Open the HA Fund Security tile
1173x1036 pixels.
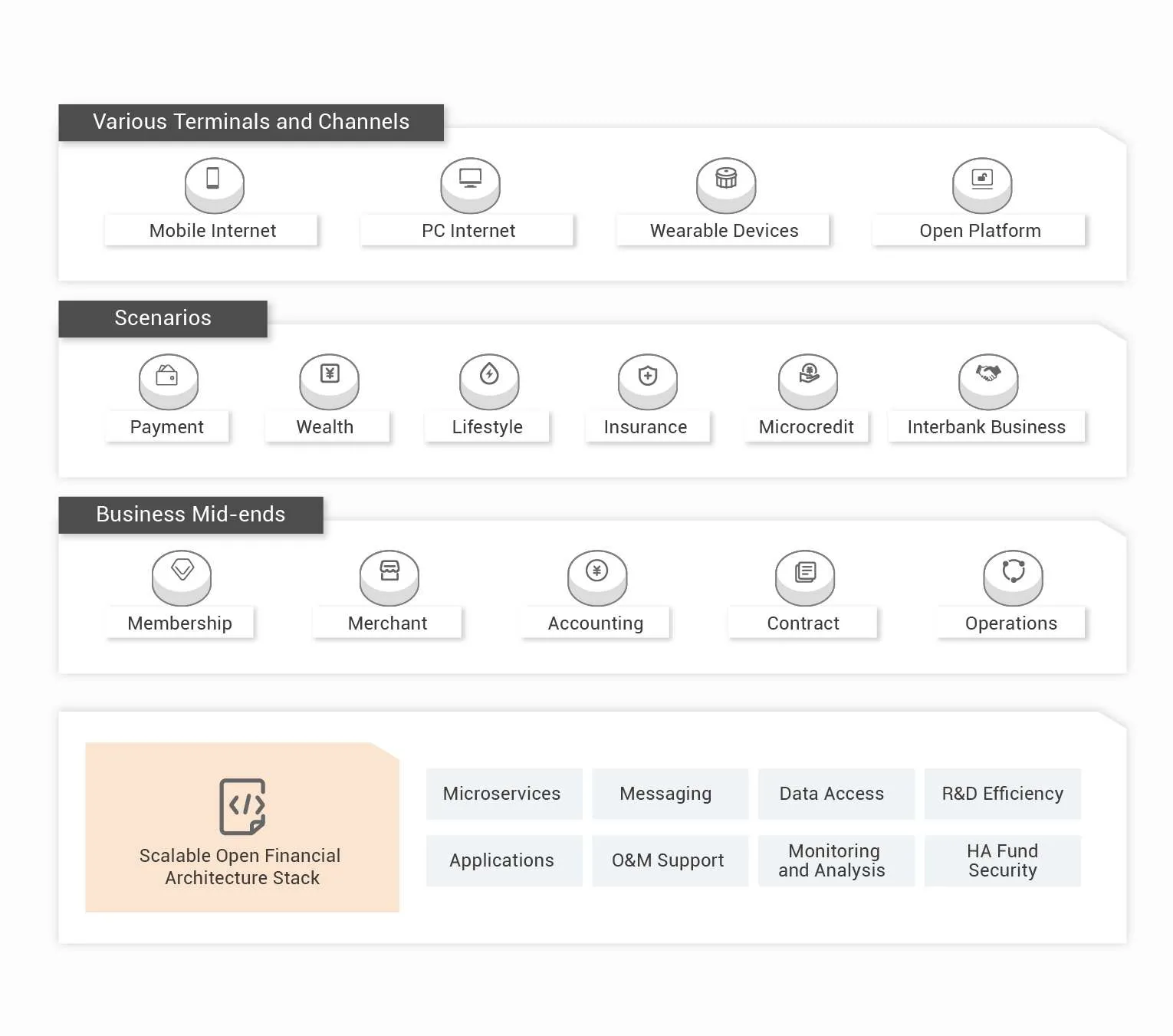point(1002,860)
